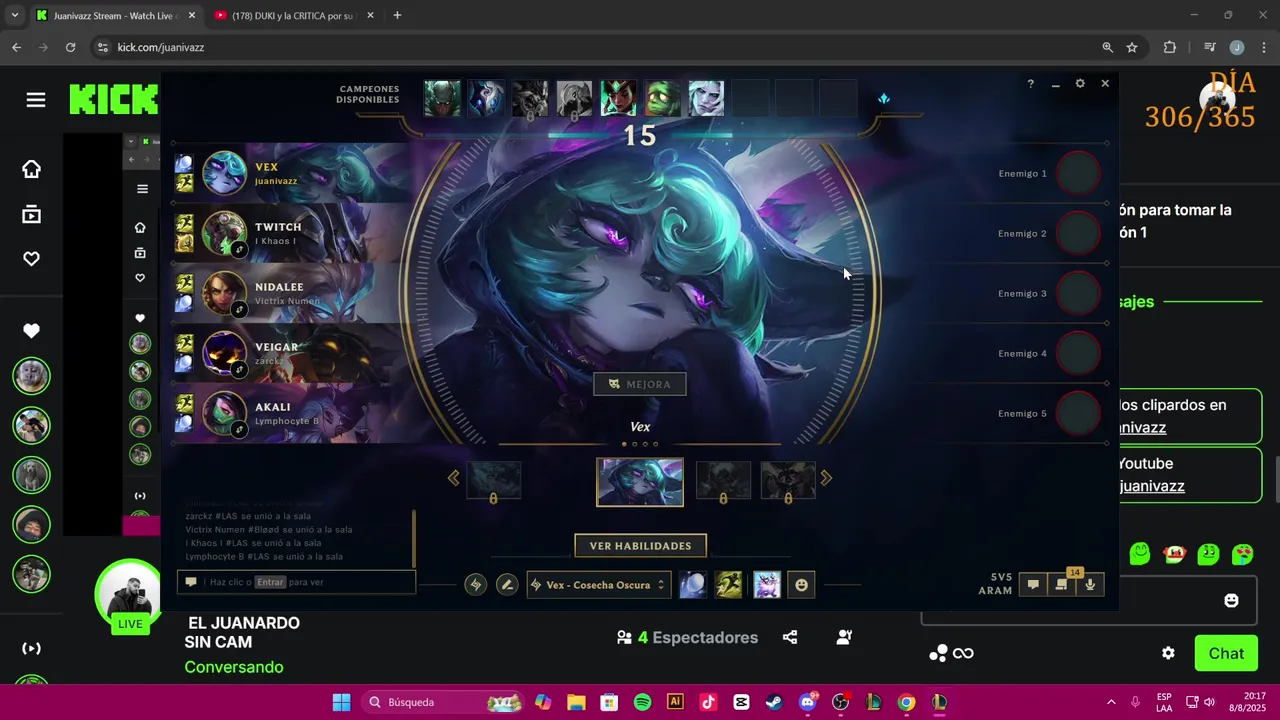Open Kick browse icon in sidebar
Screen dimensions: 1280x720
pos(32,214)
